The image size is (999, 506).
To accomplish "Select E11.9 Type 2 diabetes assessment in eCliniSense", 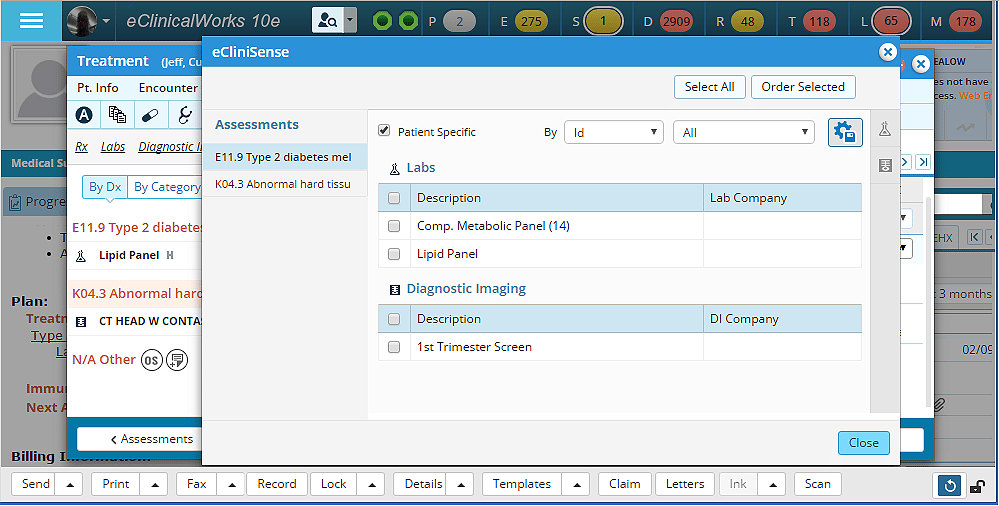I will [x=285, y=157].
